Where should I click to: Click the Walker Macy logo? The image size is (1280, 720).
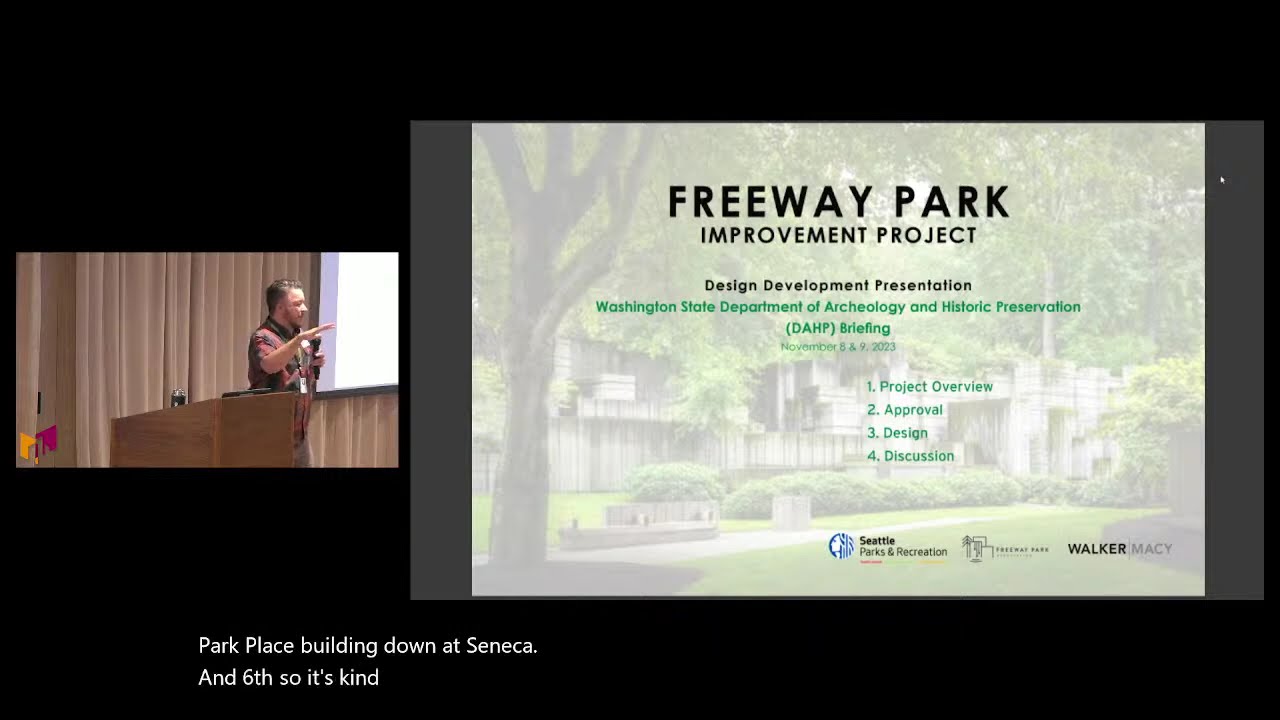point(1120,549)
